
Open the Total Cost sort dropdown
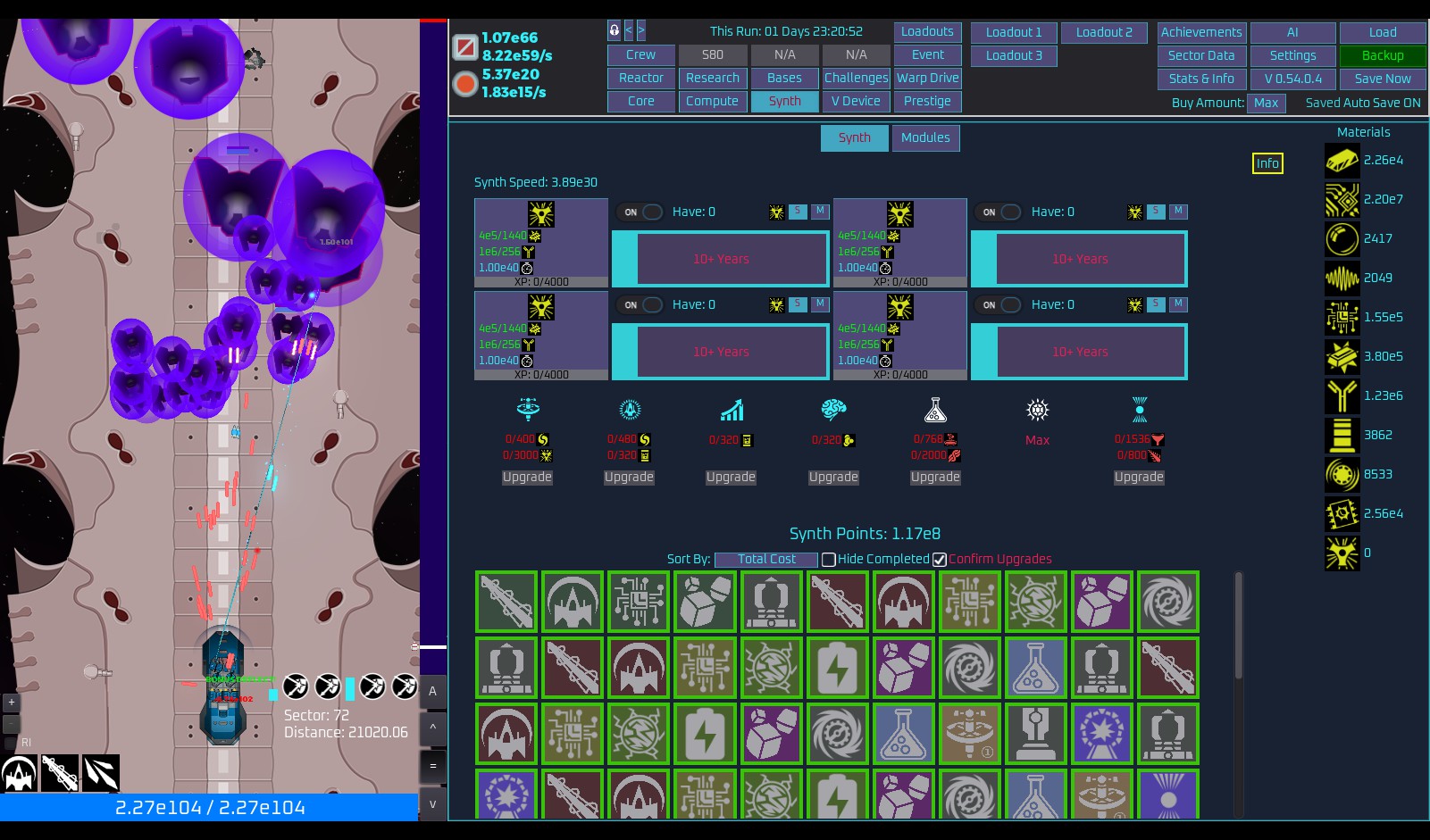pyautogui.click(x=765, y=558)
